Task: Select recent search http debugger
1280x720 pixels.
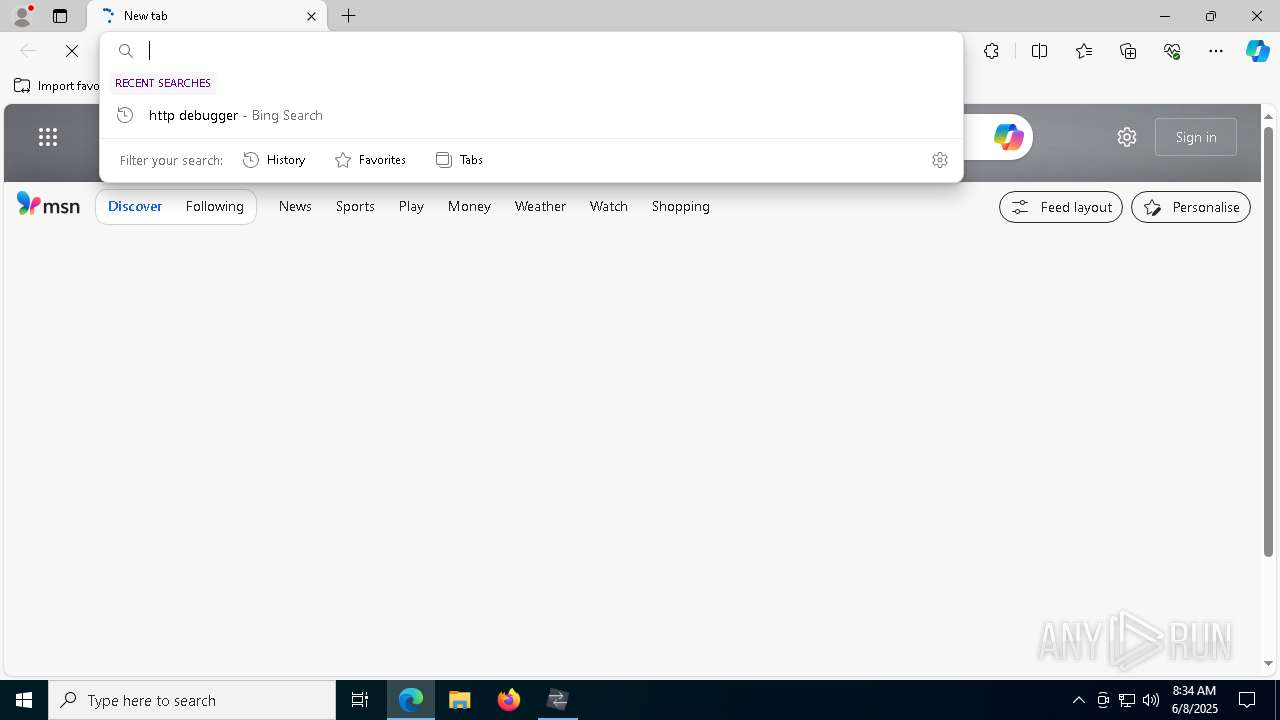Action: pos(531,115)
